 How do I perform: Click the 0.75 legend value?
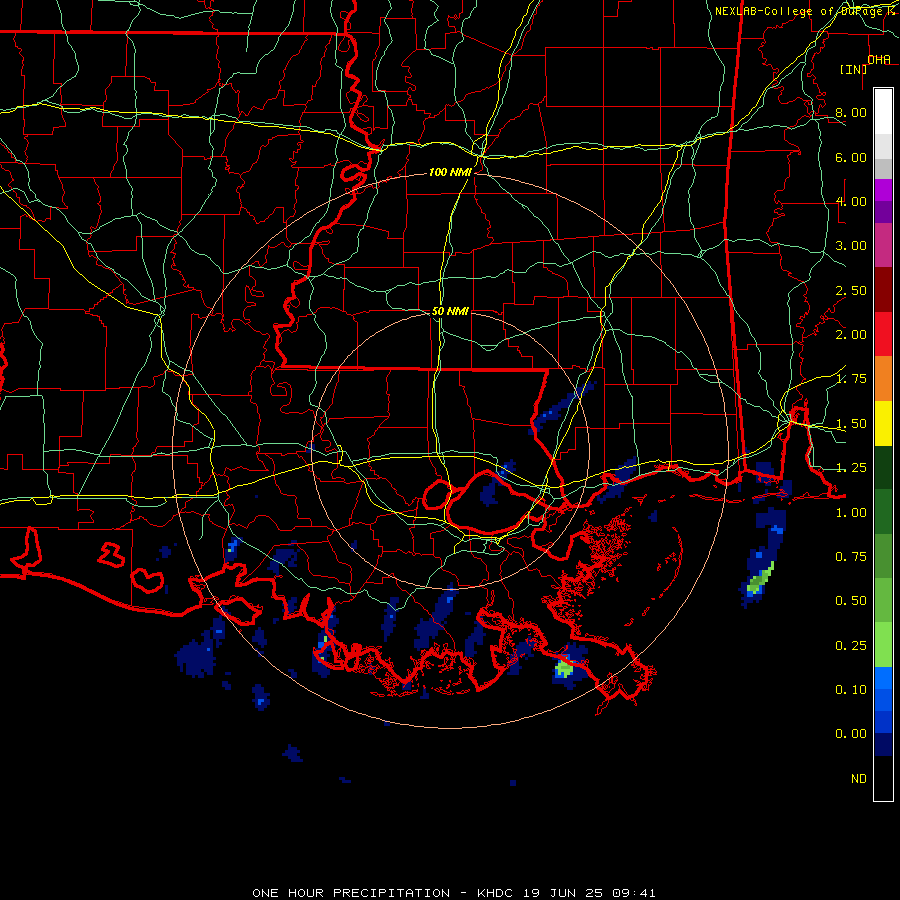pos(851,557)
